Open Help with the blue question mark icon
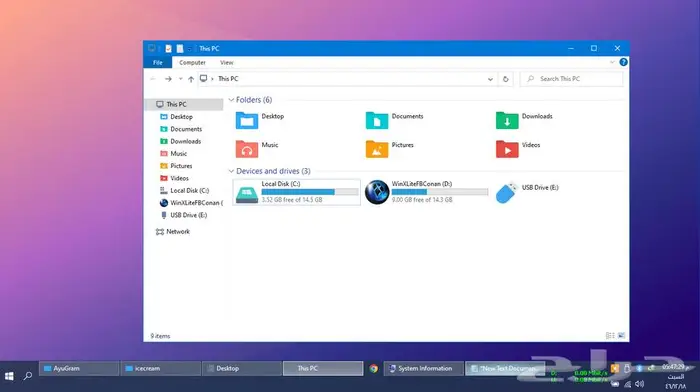 623,63
